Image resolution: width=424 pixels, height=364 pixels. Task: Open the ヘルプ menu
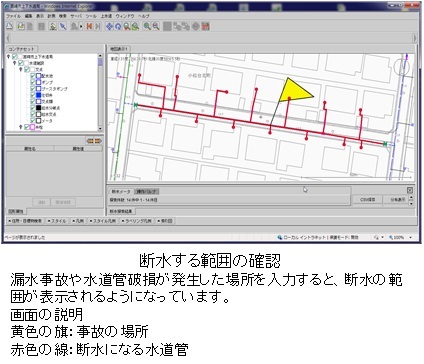click(x=144, y=16)
